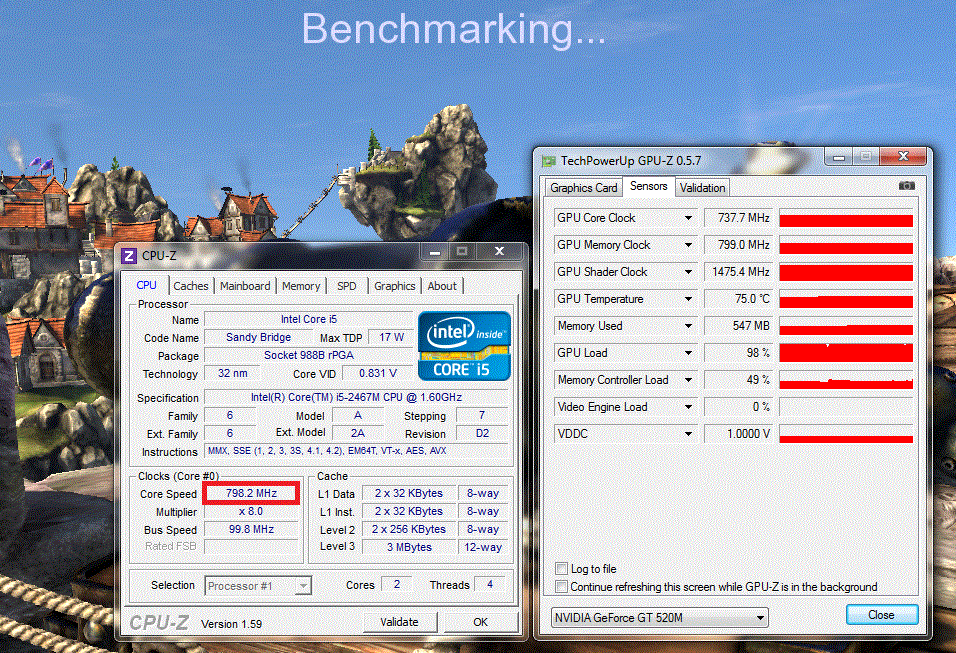
Task: Expand the VDDC sensor dropdown arrow
Action: point(688,434)
